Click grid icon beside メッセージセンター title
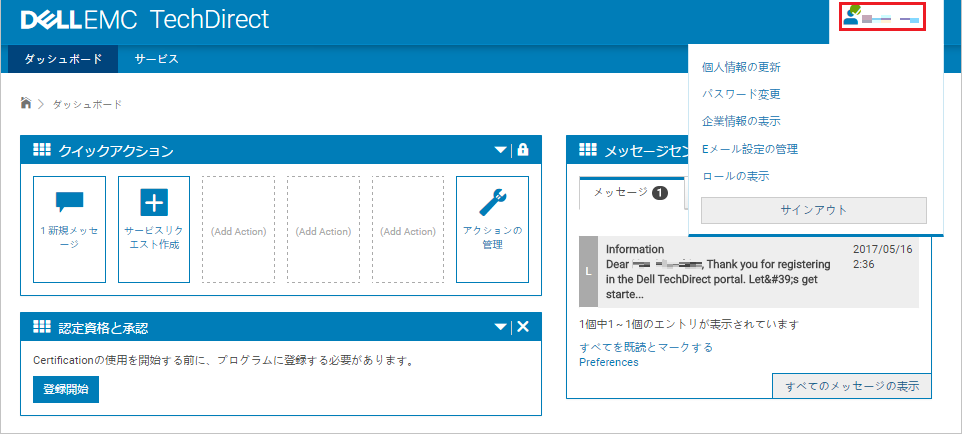 [x=588, y=150]
